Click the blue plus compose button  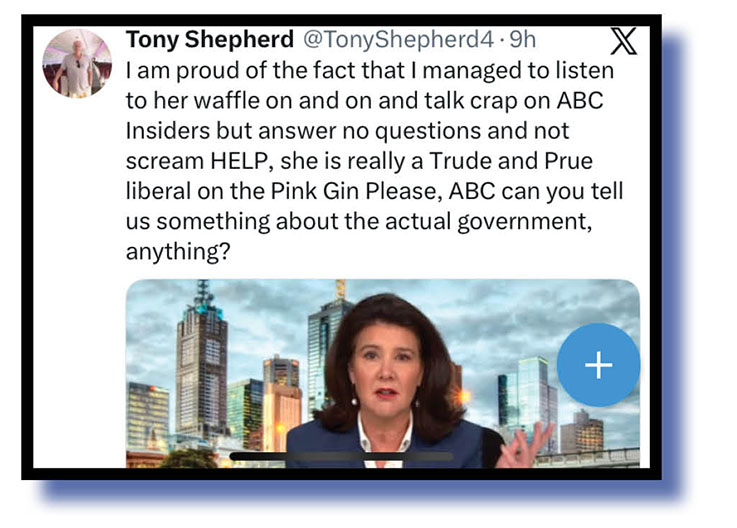click(598, 364)
